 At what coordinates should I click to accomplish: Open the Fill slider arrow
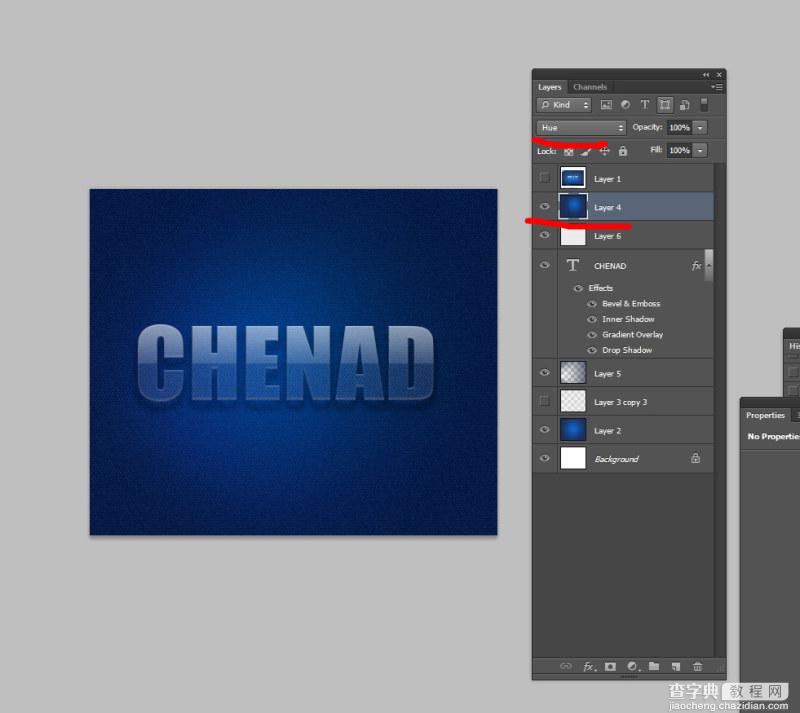pyautogui.click(x=701, y=150)
